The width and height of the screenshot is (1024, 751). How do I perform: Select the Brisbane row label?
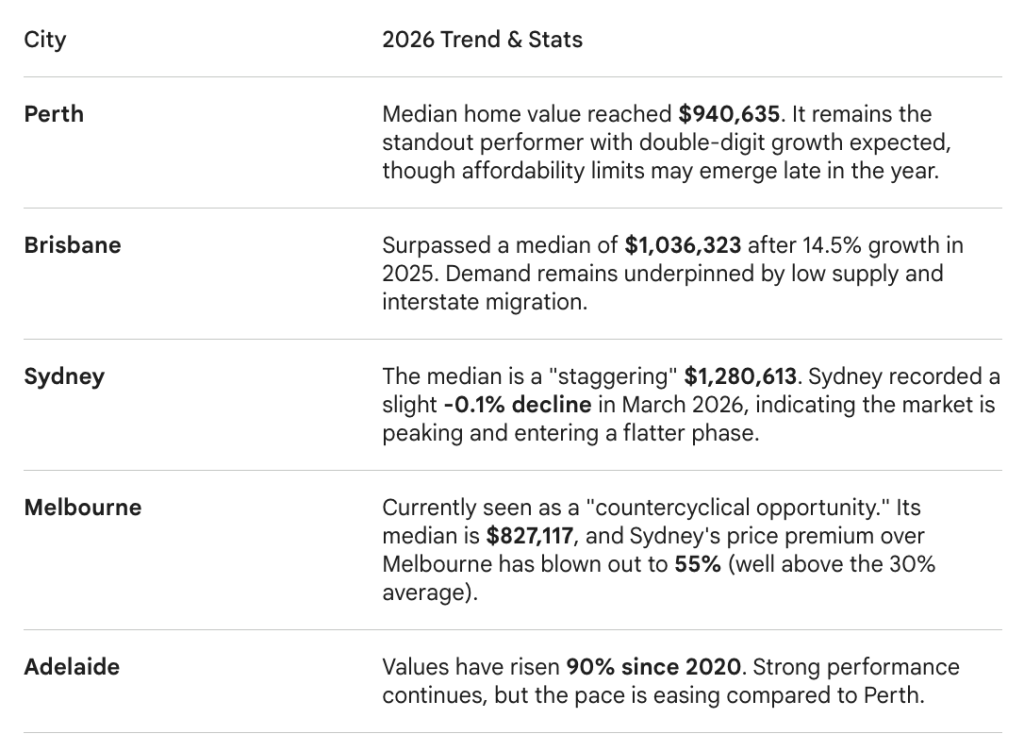(x=72, y=245)
